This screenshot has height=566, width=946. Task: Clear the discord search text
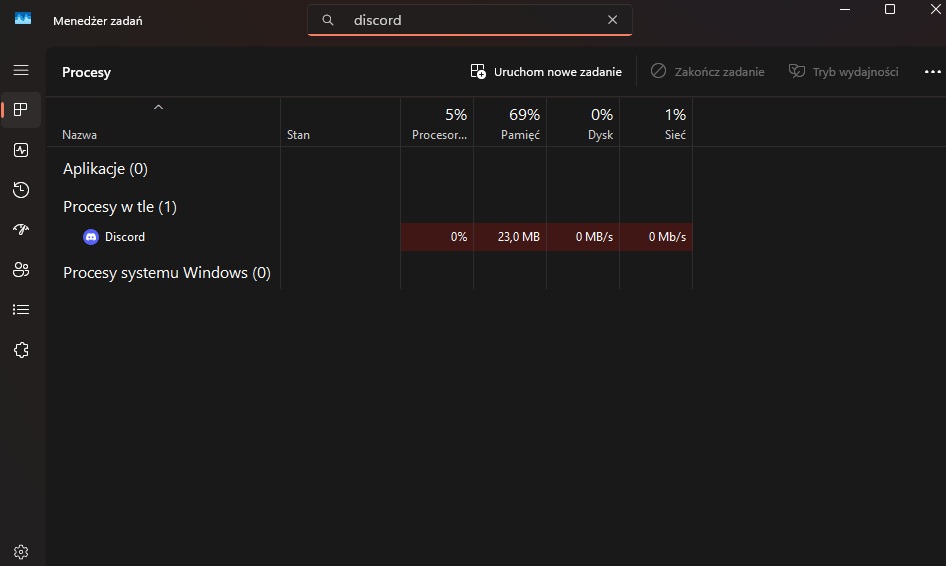pos(613,20)
